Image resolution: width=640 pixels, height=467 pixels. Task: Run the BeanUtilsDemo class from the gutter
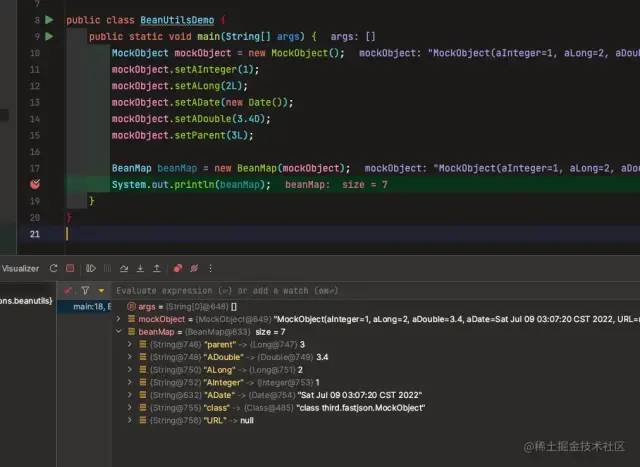click(49, 20)
